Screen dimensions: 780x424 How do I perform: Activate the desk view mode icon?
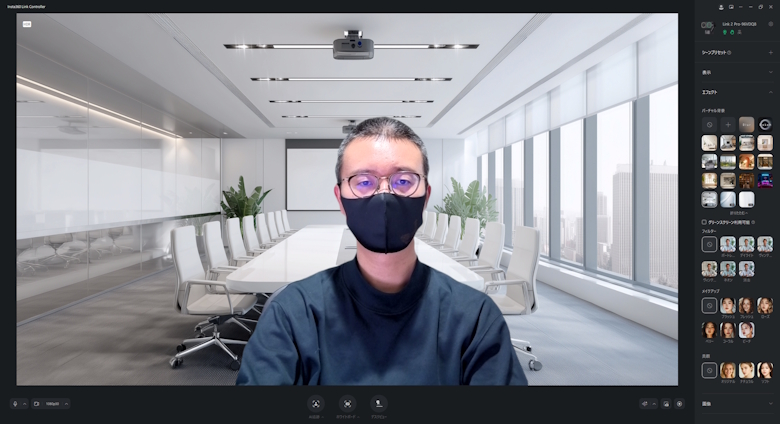[x=379, y=403]
